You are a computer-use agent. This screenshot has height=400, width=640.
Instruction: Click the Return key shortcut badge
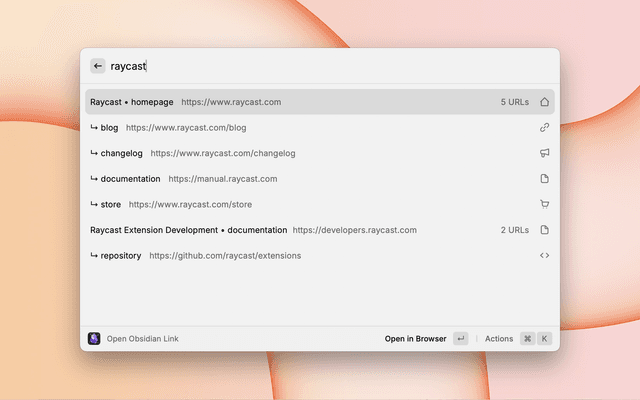point(460,339)
